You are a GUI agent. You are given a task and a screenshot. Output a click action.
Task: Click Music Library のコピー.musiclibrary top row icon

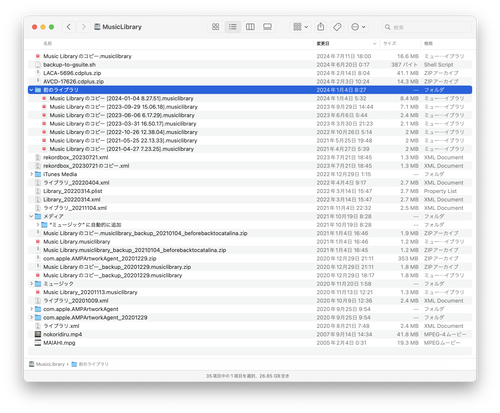tap(38, 56)
